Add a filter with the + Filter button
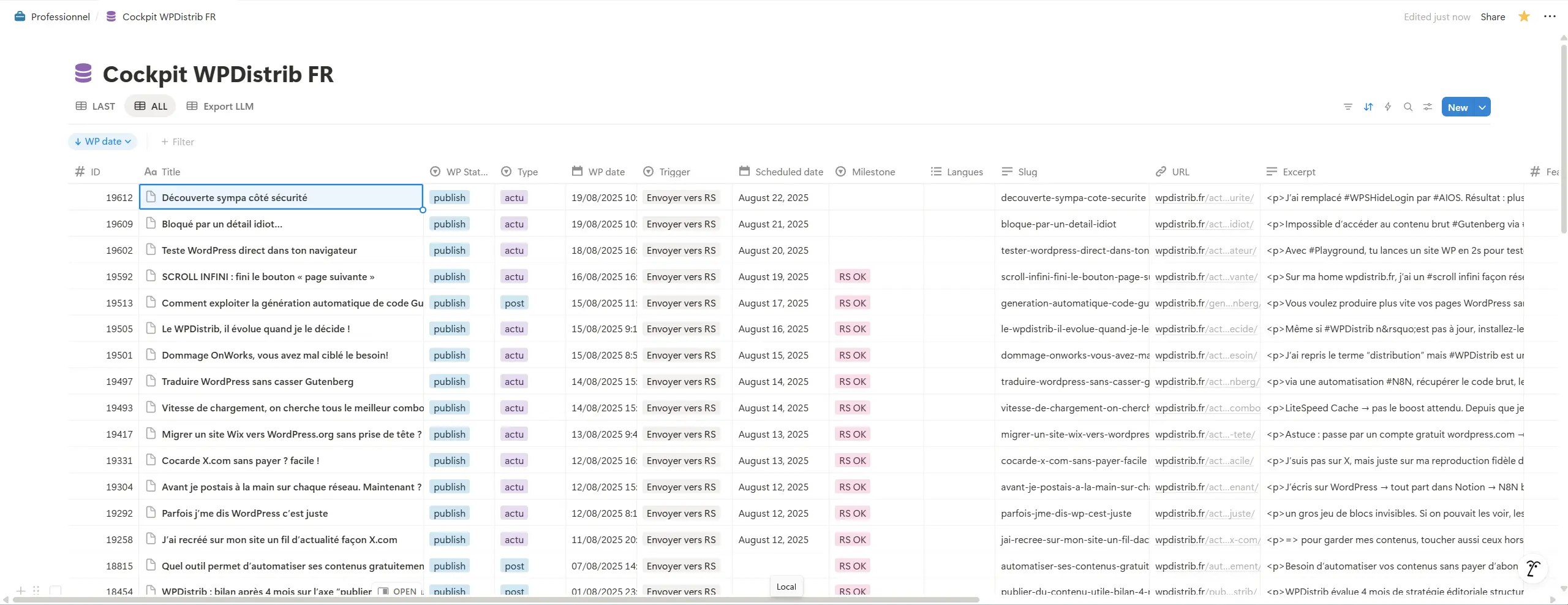 (178, 142)
